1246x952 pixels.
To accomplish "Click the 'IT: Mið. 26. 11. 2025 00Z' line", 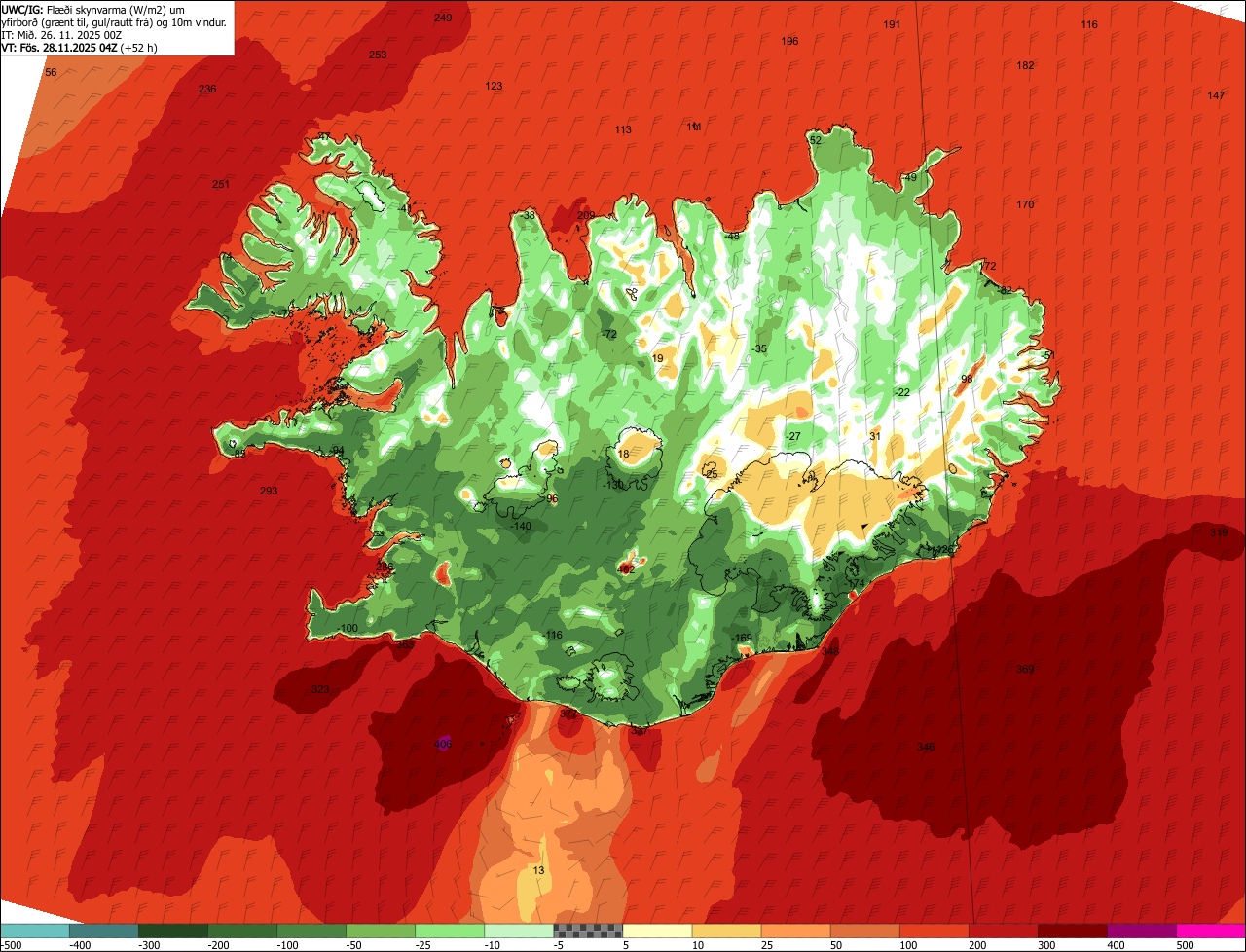I will pos(61,35).
